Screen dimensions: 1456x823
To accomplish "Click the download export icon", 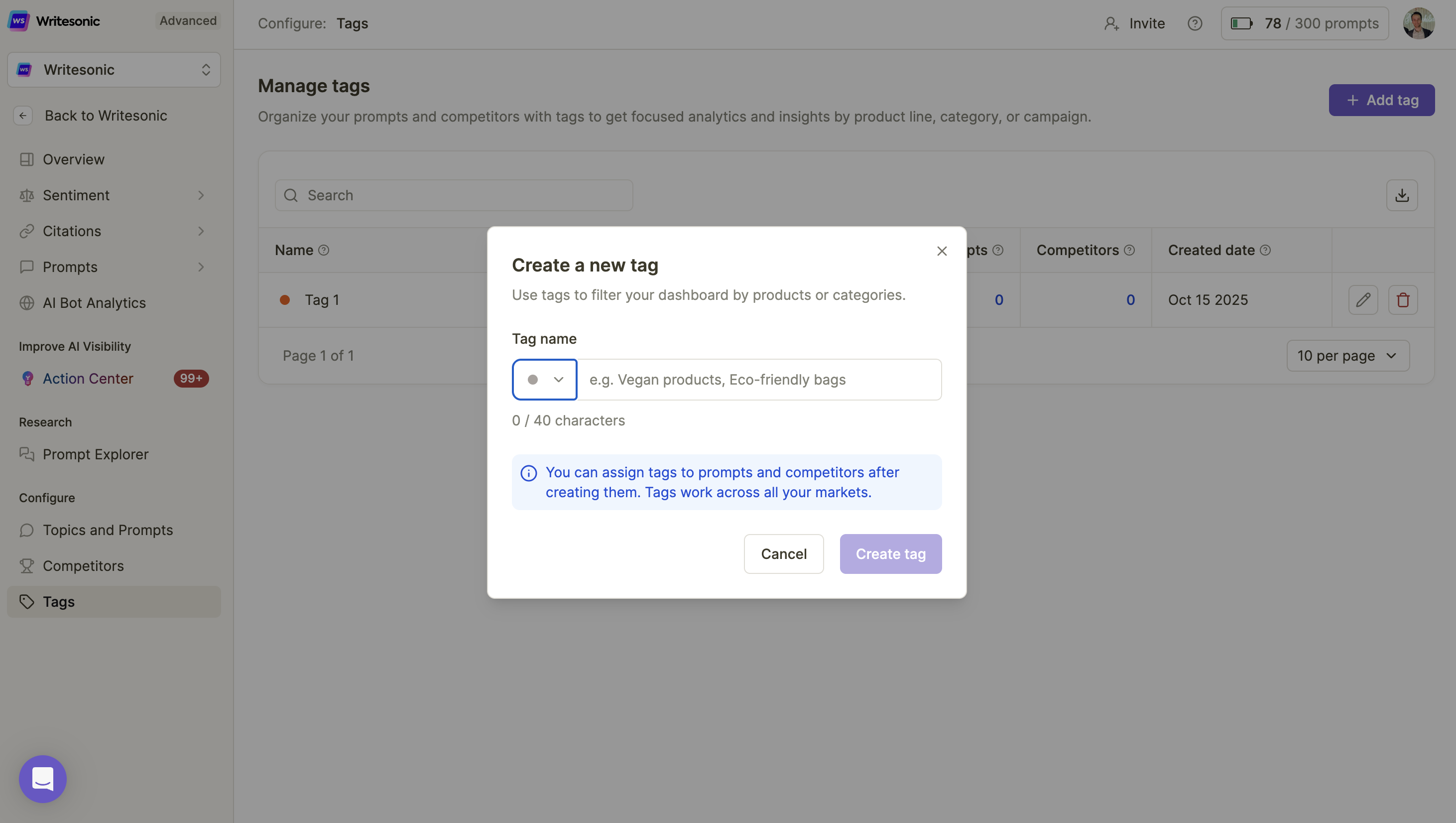I will pos(1401,195).
